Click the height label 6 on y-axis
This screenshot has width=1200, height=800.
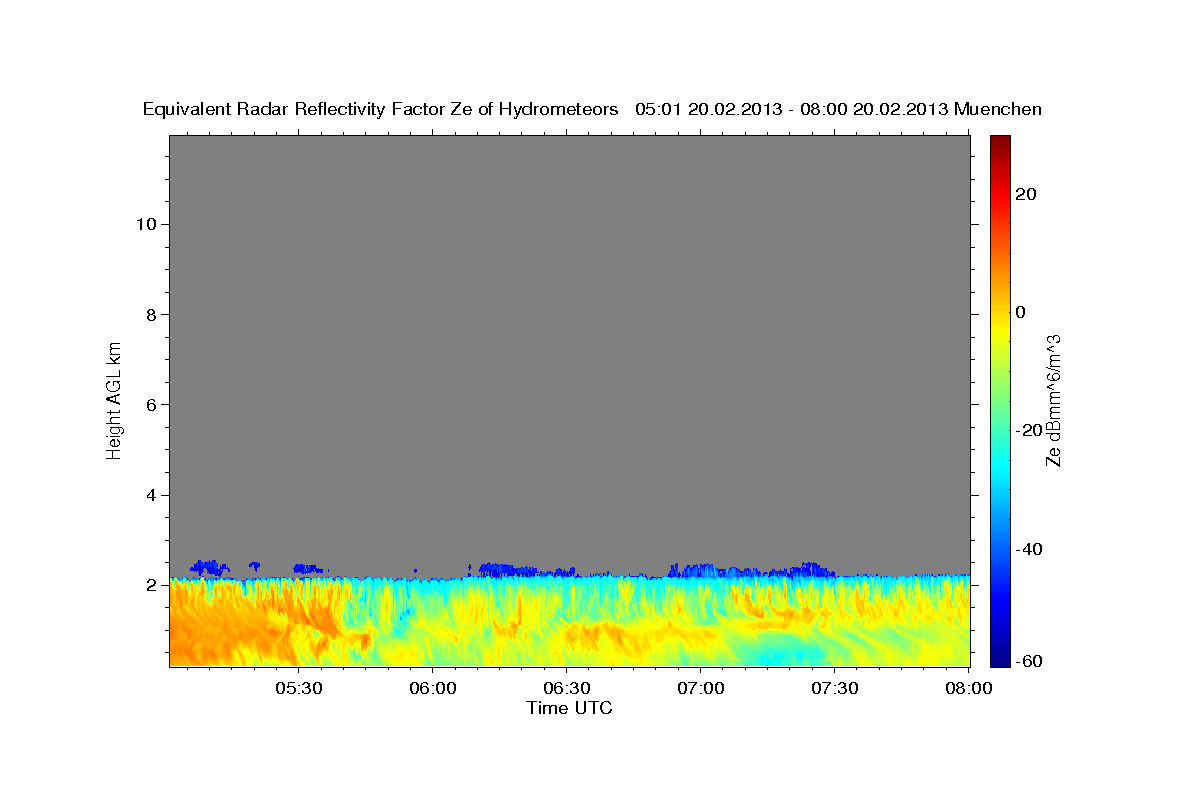(x=149, y=404)
